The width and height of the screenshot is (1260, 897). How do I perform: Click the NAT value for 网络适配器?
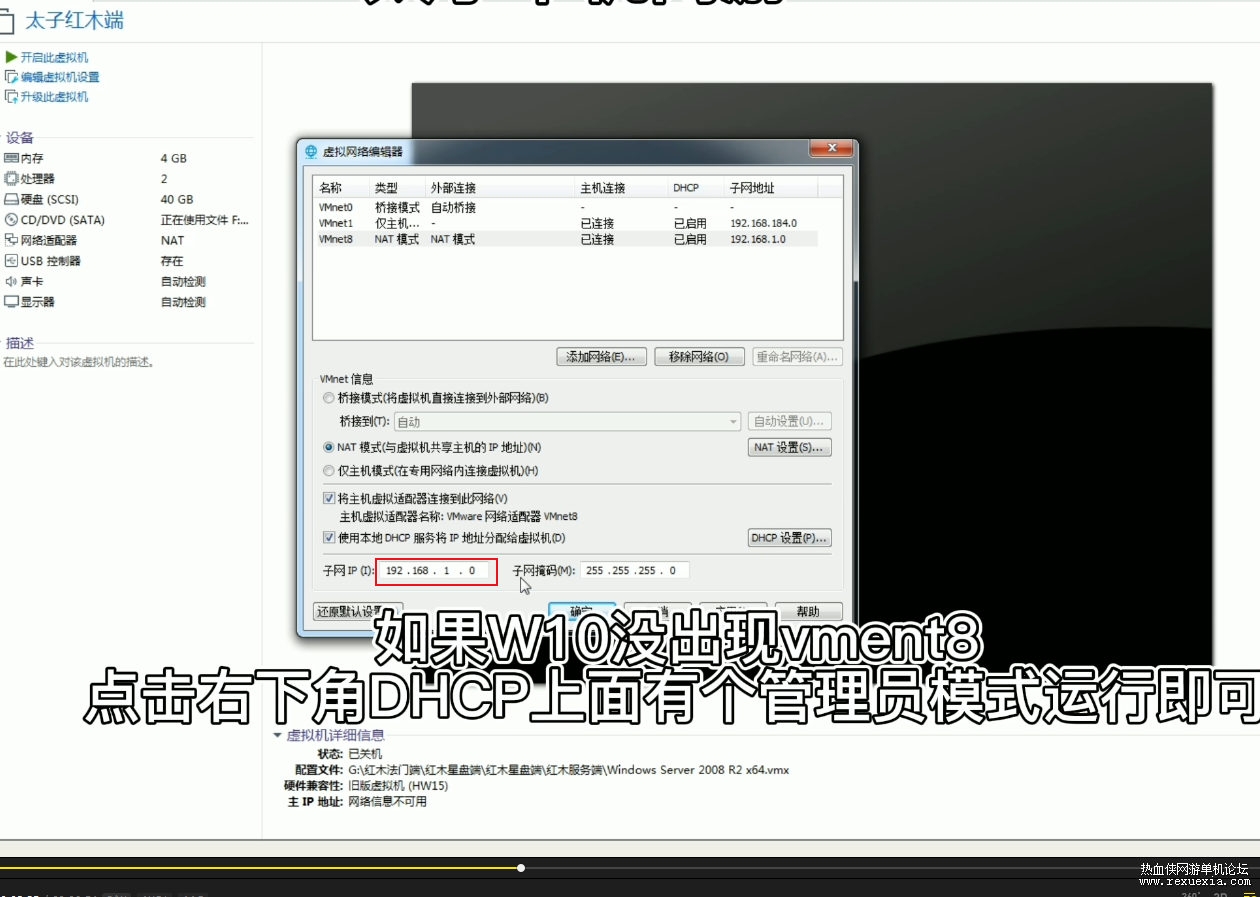pos(173,240)
